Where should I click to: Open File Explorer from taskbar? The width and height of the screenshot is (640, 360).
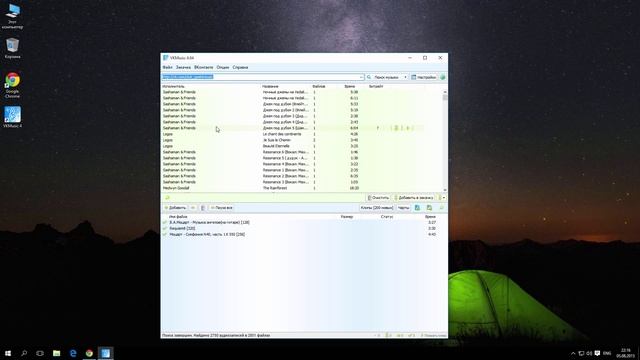[56, 353]
